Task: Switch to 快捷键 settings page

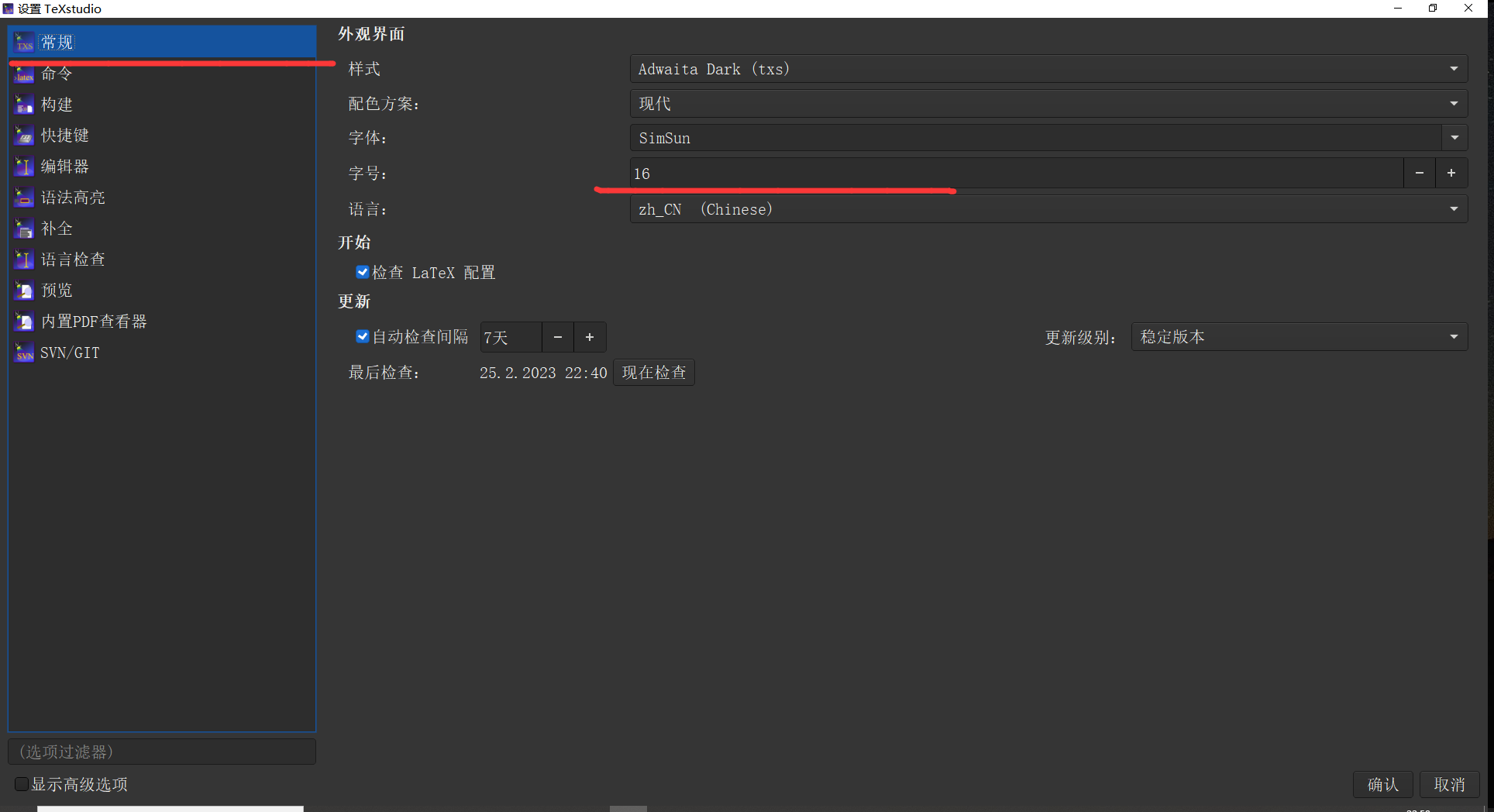Action: click(x=162, y=136)
